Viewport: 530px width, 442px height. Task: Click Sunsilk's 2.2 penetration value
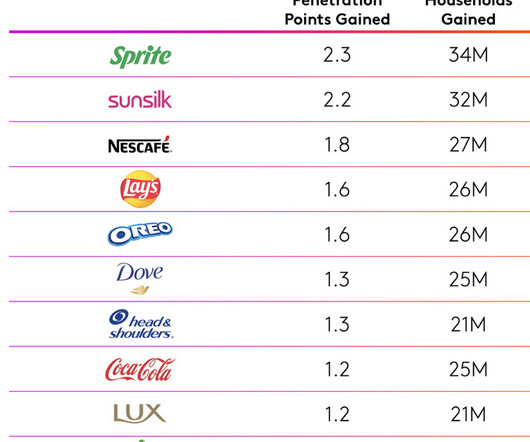(x=337, y=100)
